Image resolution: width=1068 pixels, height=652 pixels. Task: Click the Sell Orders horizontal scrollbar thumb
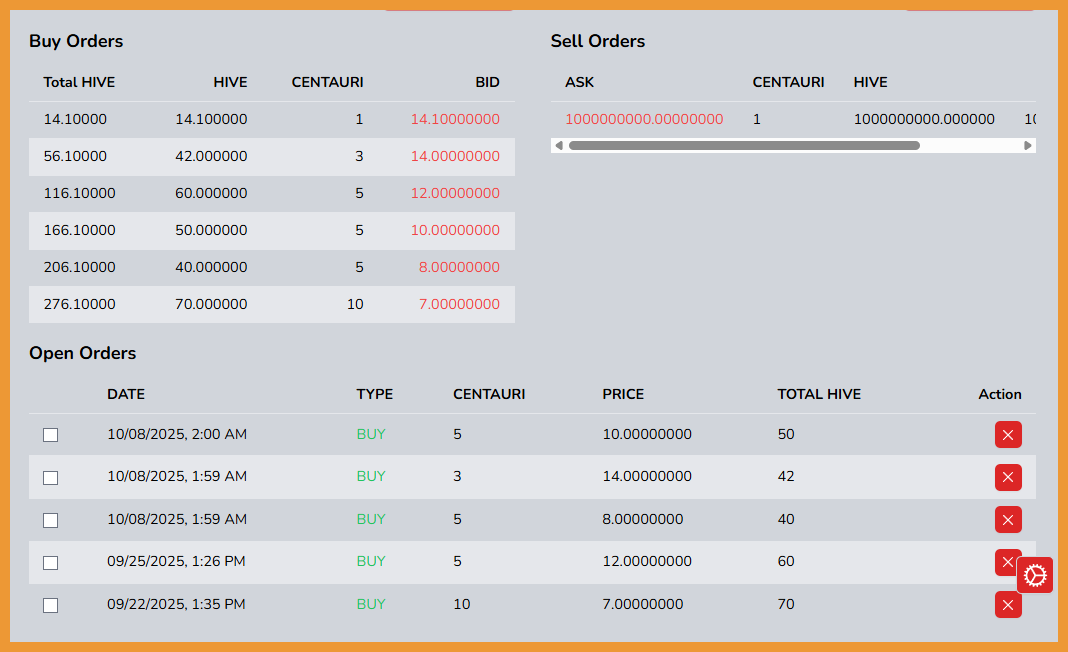(744, 145)
